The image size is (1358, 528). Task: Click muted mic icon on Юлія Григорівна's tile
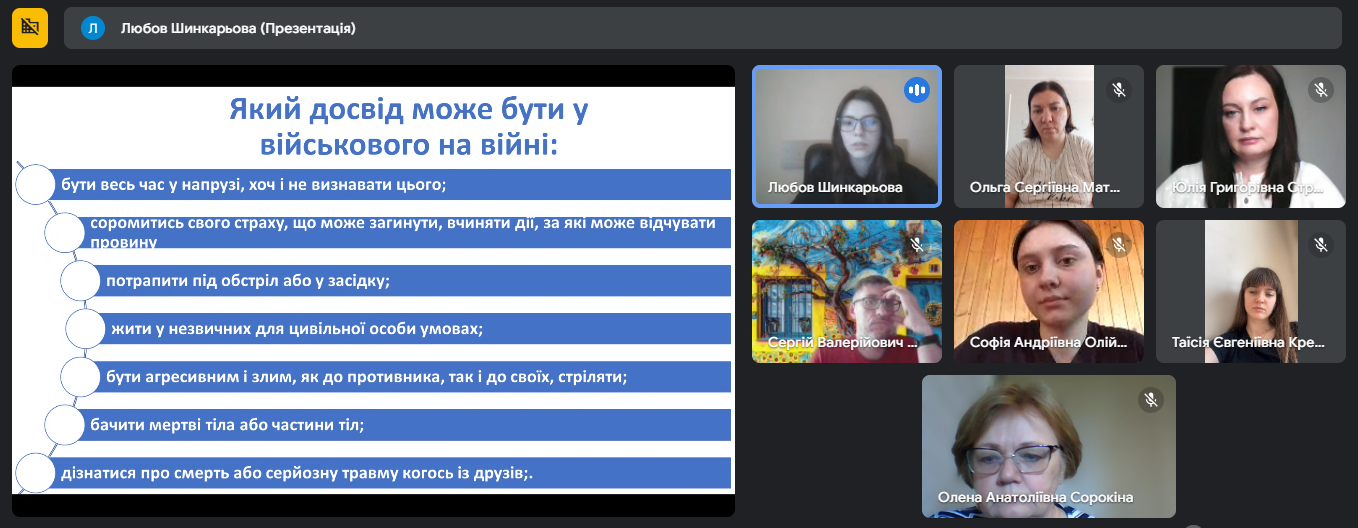(1321, 90)
